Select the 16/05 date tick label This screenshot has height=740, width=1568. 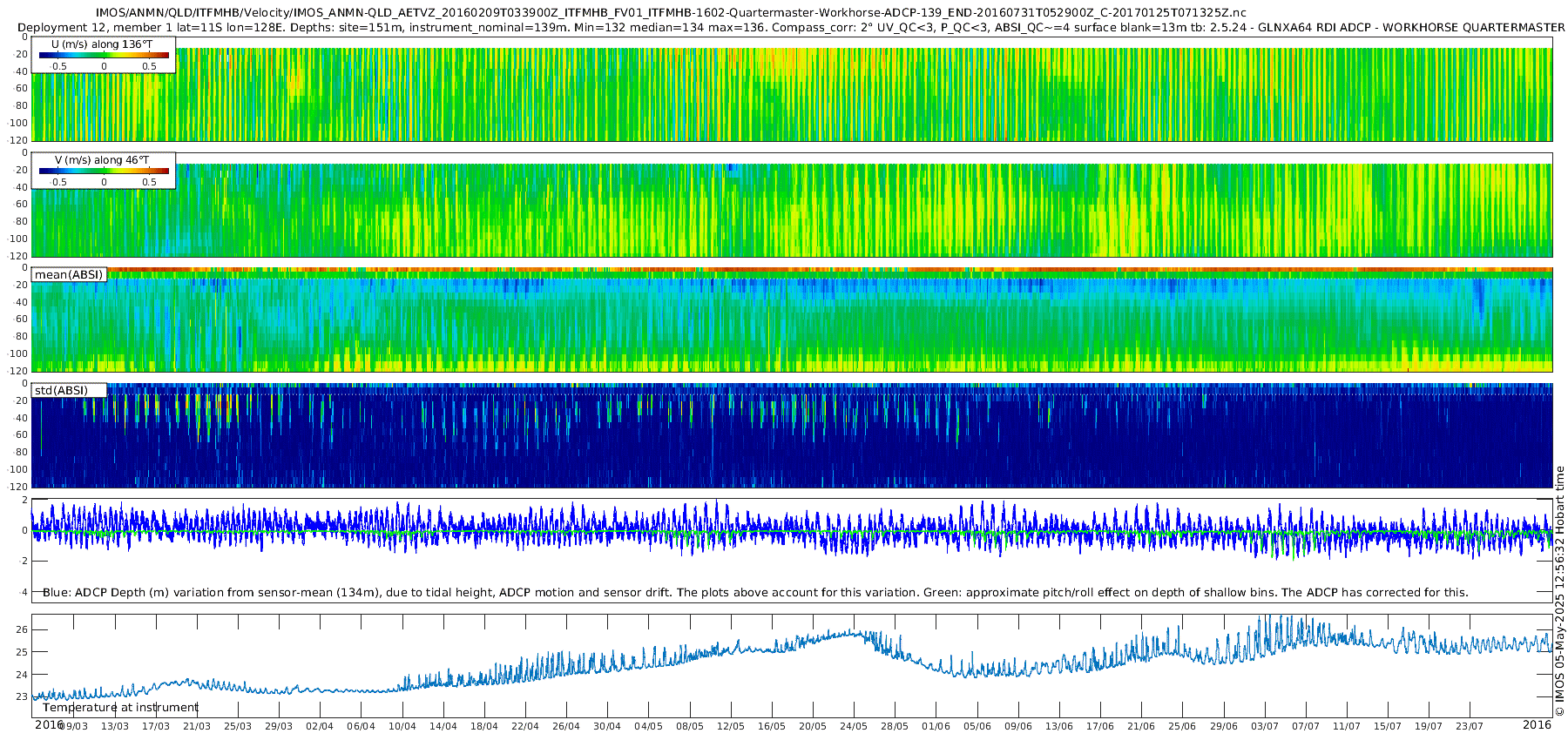[772, 726]
